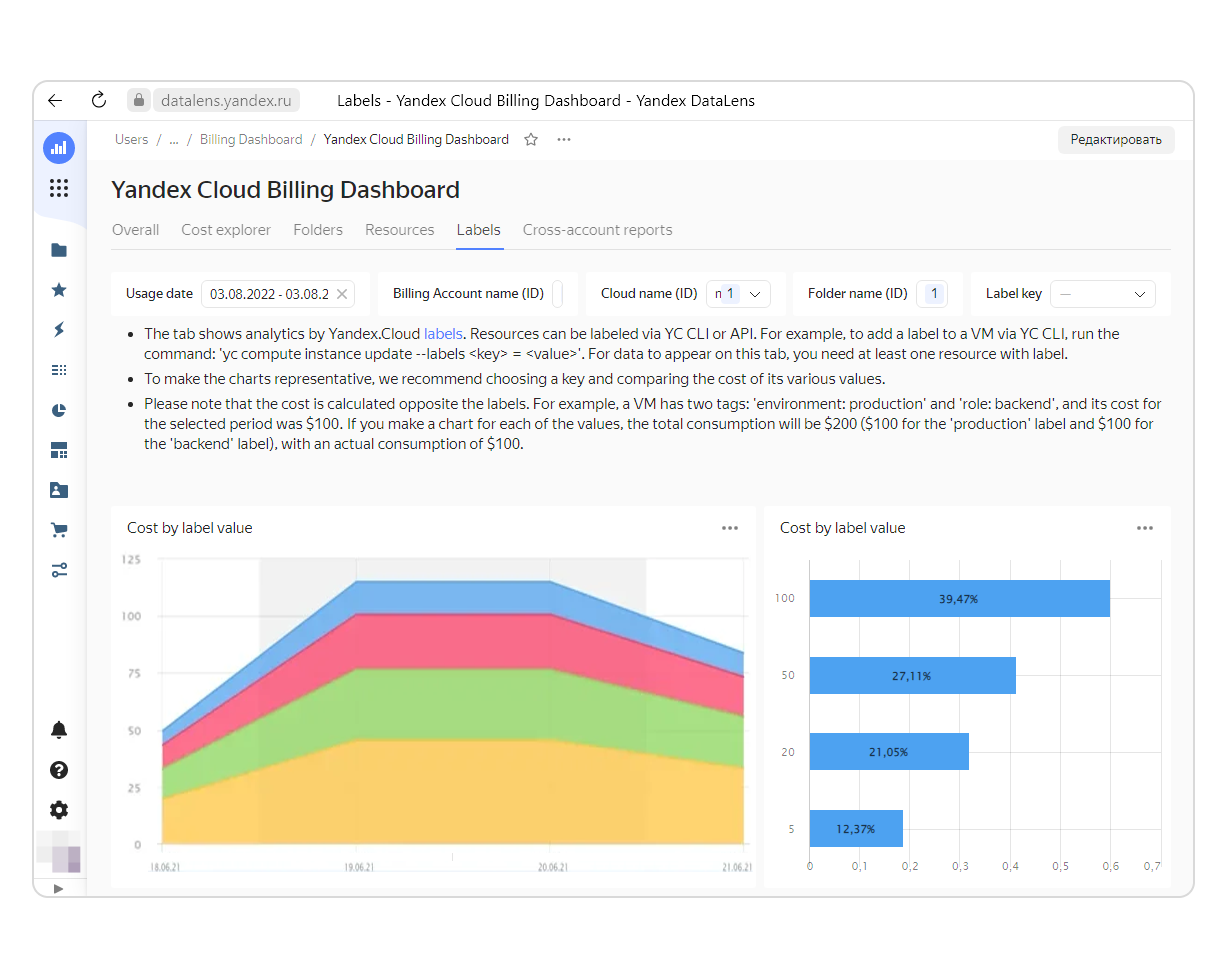This screenshot has width=1227, height=978.
Task: Open service settings sliders icon in sidebar
Action: click(59, 570)
